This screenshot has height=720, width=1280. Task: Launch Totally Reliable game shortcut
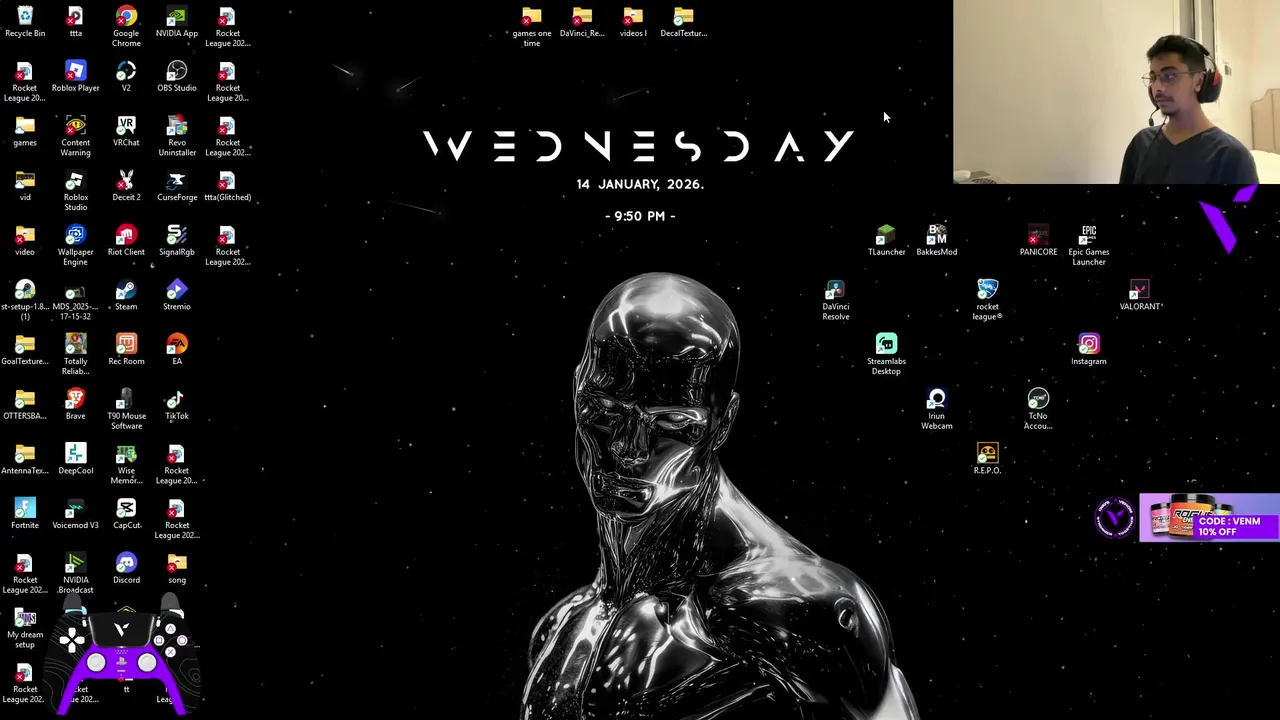(76, 355)
